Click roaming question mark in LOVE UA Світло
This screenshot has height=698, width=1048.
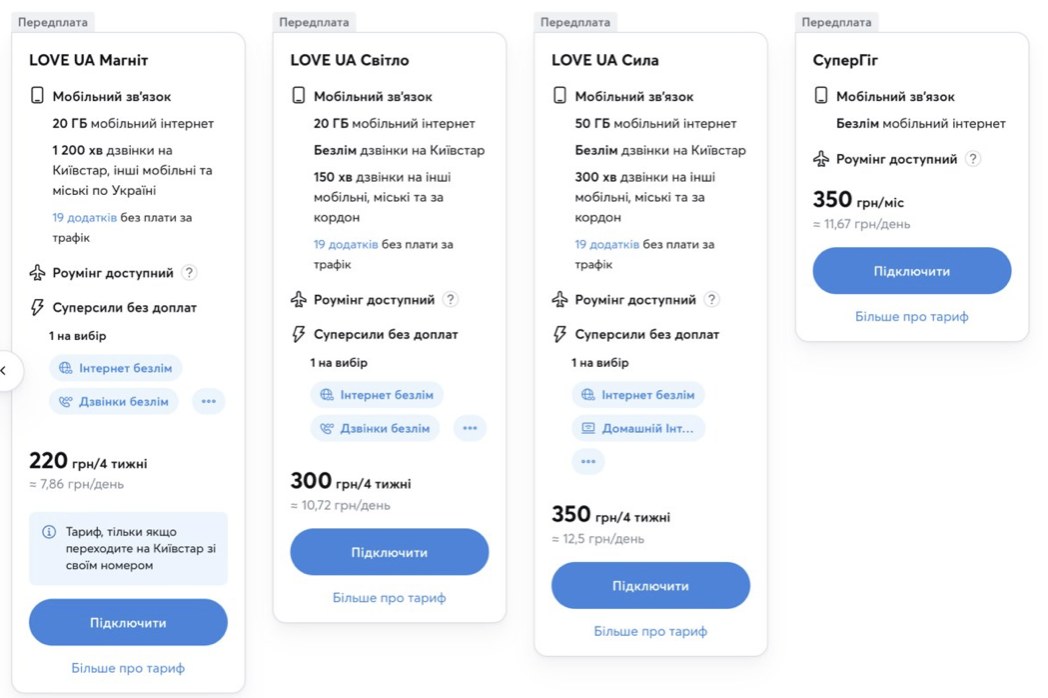tap(450, 299)
